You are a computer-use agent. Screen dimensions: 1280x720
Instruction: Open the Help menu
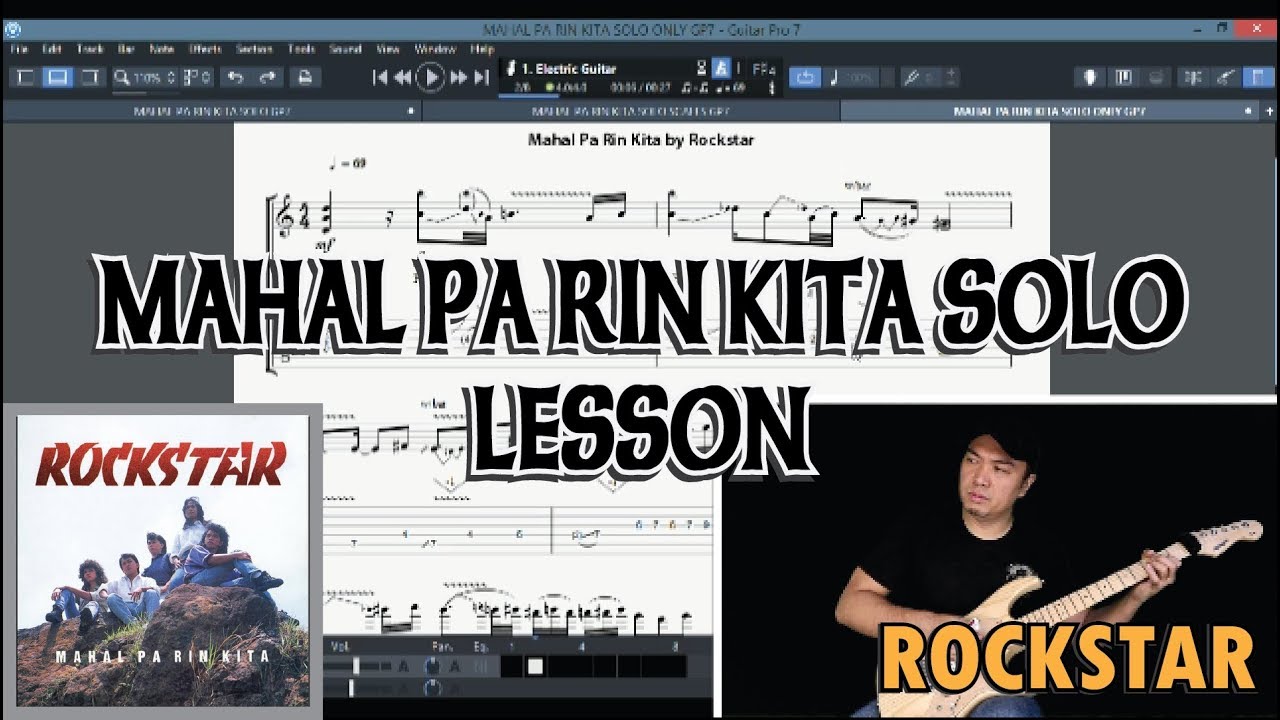click(x=482, y=48)
